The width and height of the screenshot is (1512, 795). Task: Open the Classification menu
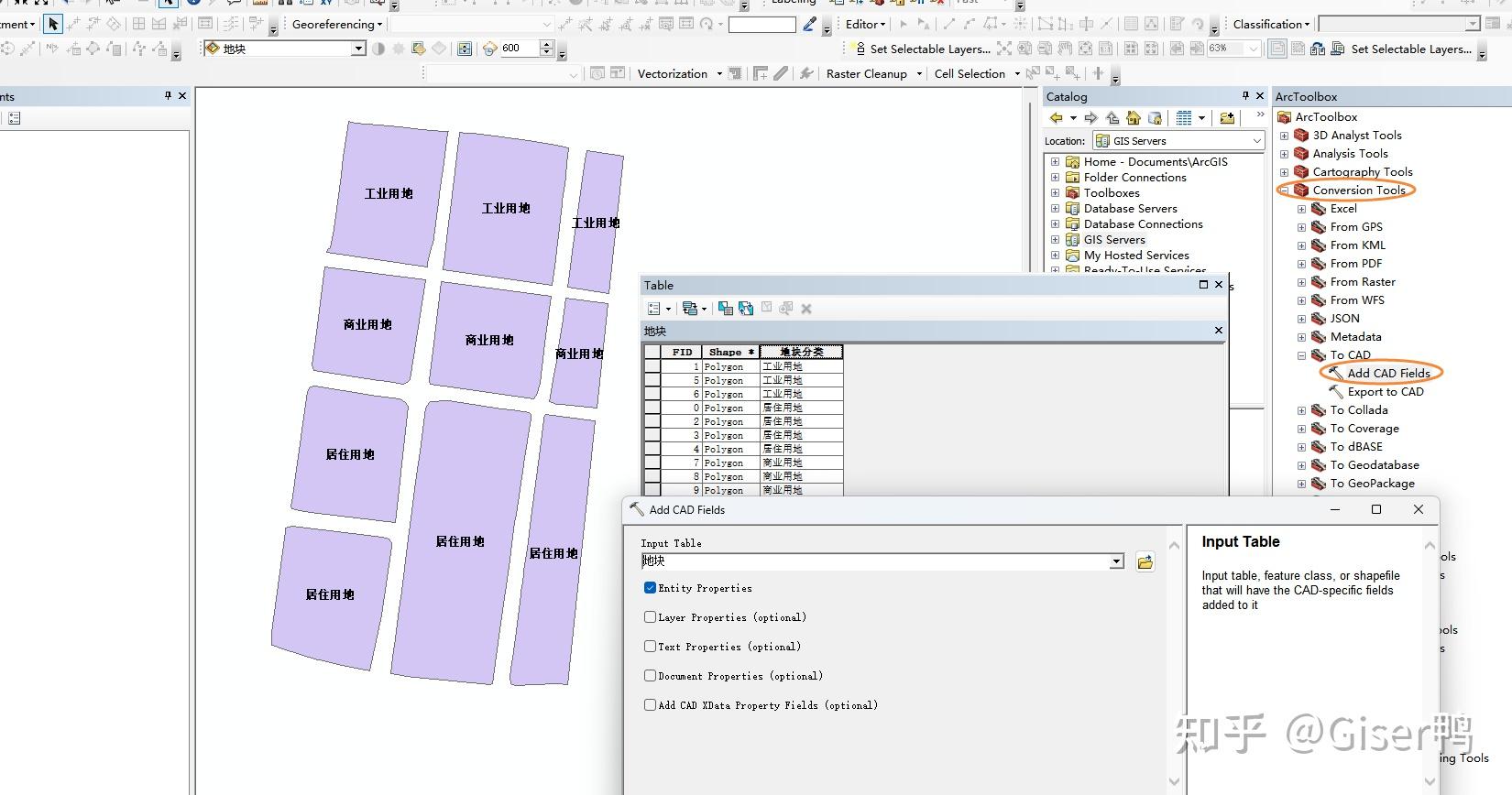click(x=1271, y=24)
